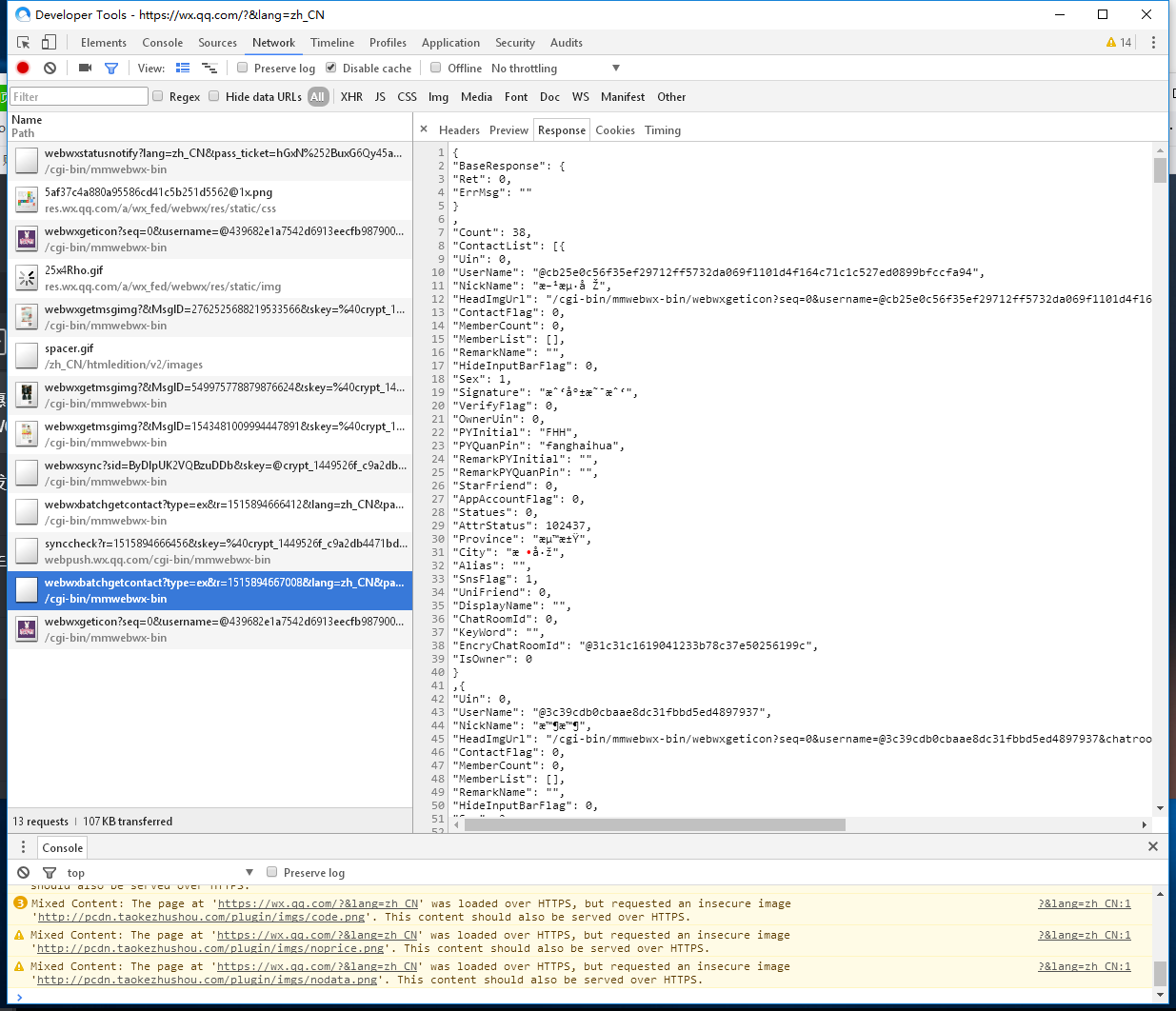1176x1011 pixels.
Task: Uncheck the Disable cache checkbox
Action: coord(331,68)
